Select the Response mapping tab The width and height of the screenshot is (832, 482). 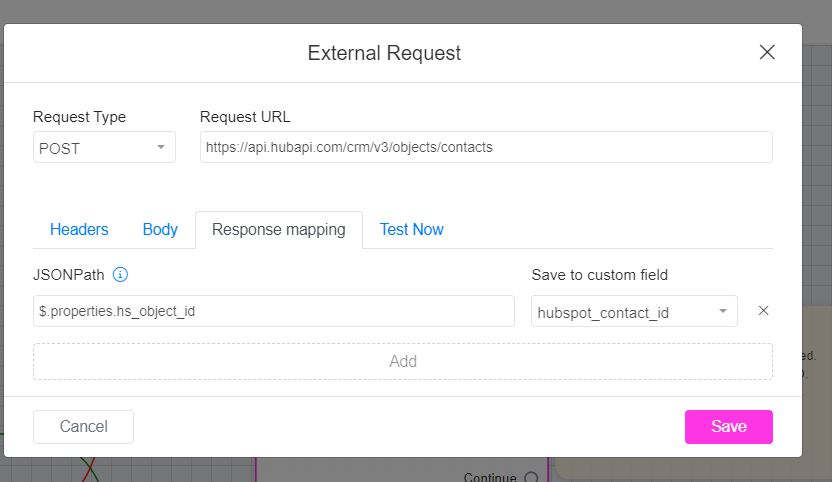coord(279,229)
